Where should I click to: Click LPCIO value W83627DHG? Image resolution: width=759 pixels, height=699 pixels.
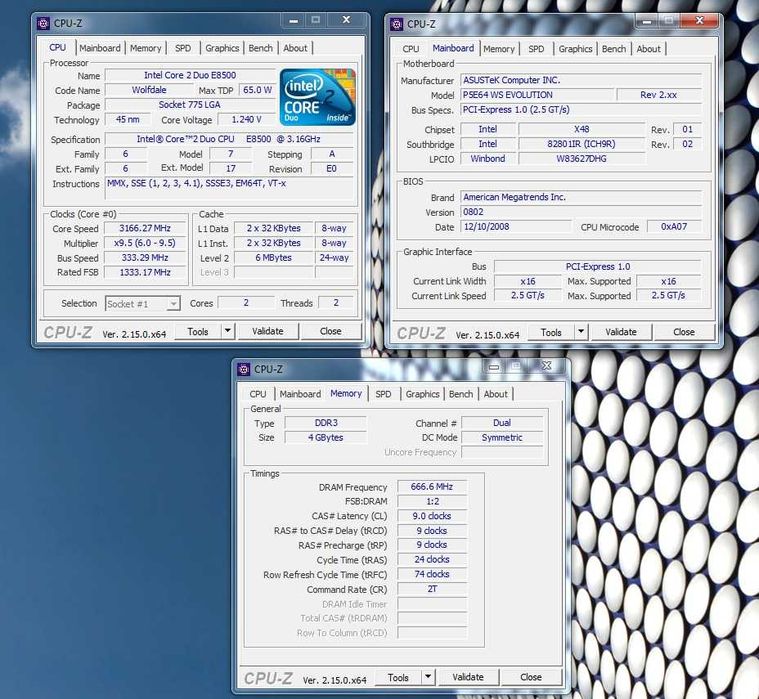581,159
